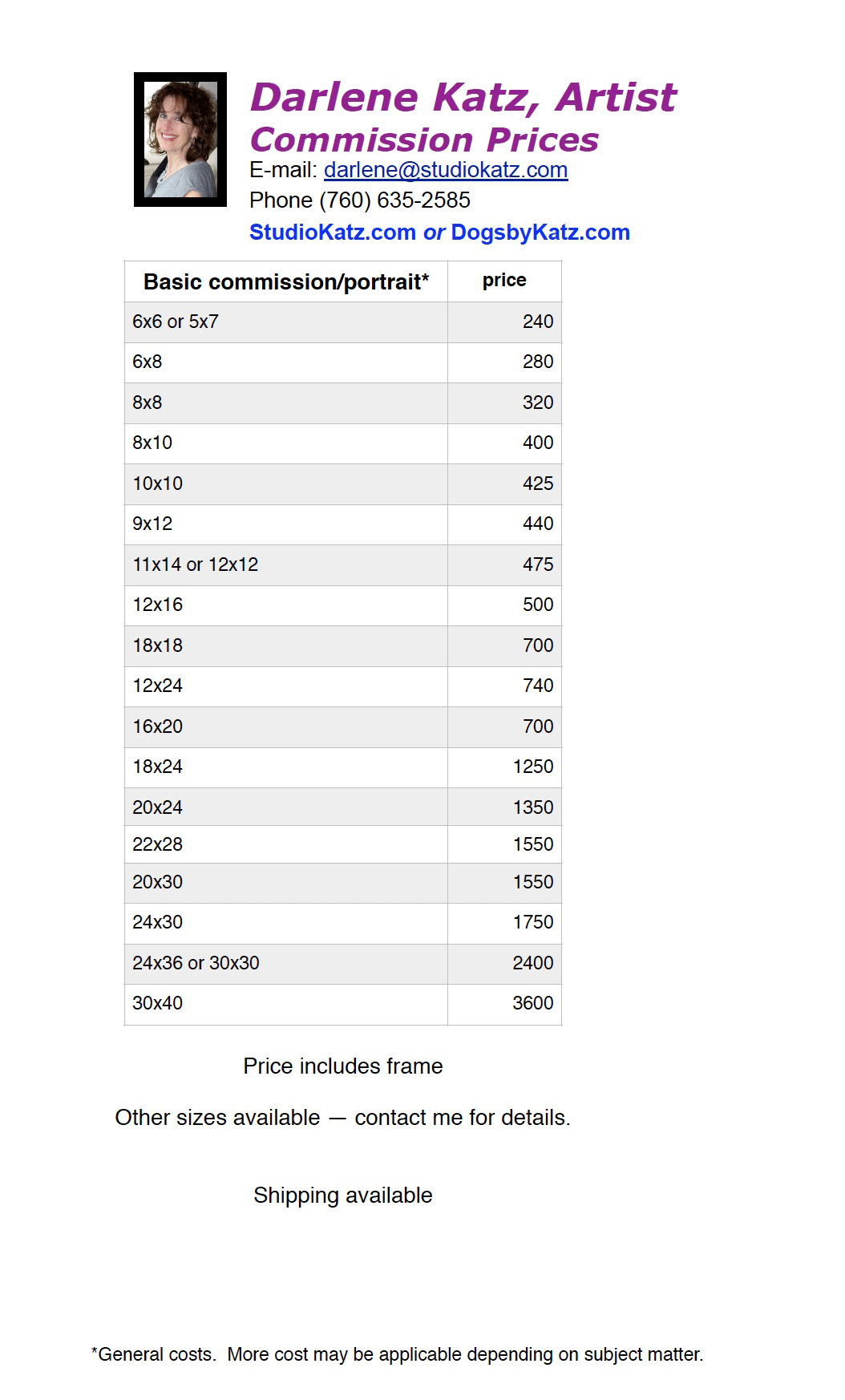This screenshot has height=1400, width=845.
Task: Select the "11x14 or 12x12" row
Action: coord(196,564)
